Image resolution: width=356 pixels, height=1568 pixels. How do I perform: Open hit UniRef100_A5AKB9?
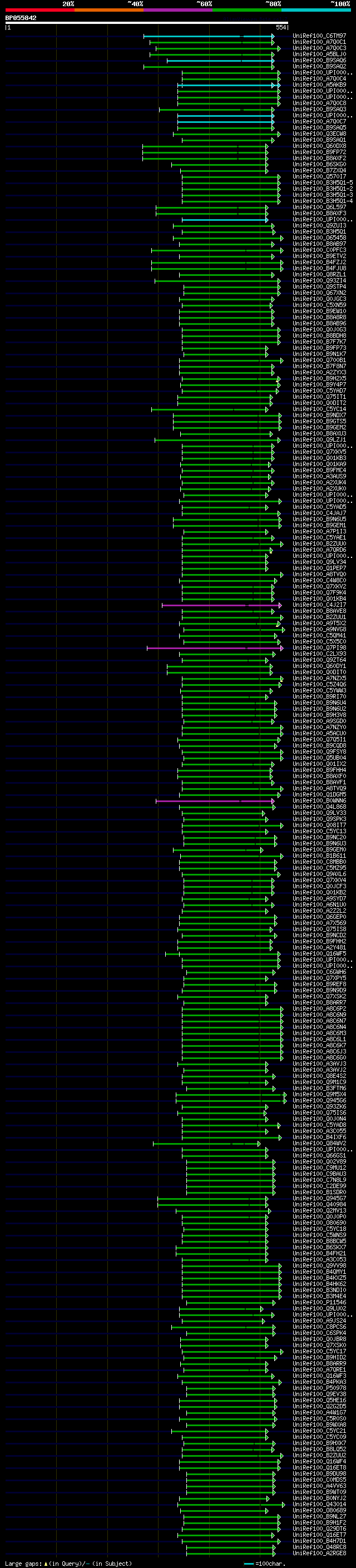click(319, 85)
